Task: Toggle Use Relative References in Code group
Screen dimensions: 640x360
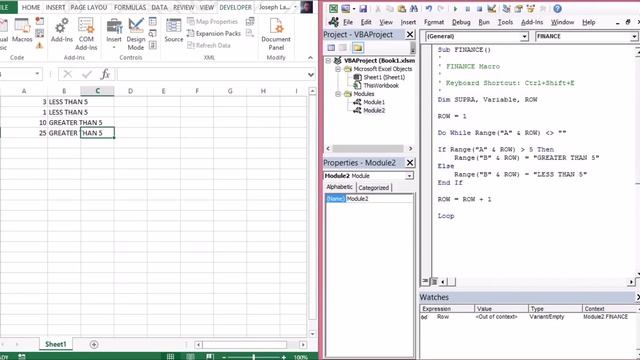Action: tap(40, 33)
